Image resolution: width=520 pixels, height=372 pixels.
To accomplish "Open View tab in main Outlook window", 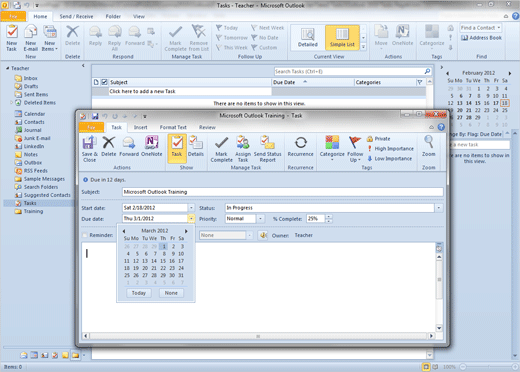I will [x=139, y=16].
